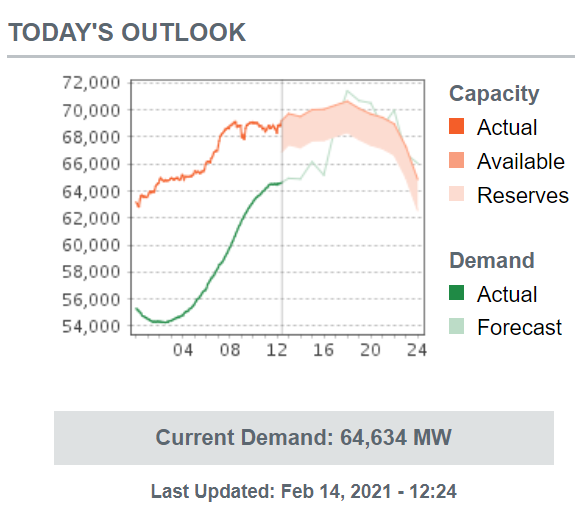Viewport: 575px width, 528px height.
Task: Click the salmon reserves band in chart
Action: (x=348, y=119)
